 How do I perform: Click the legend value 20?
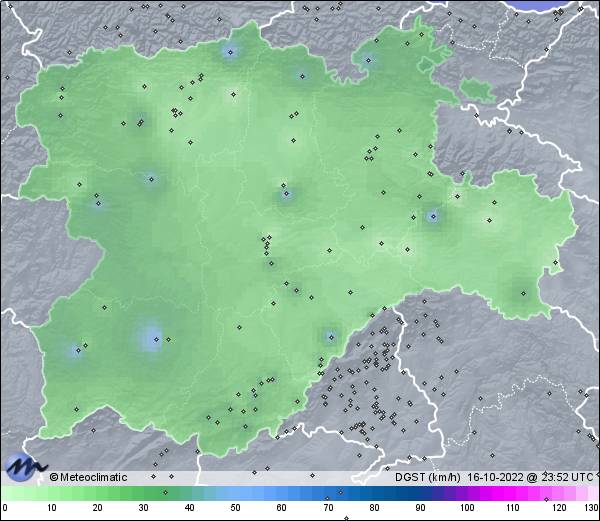[x=97, y=508]
